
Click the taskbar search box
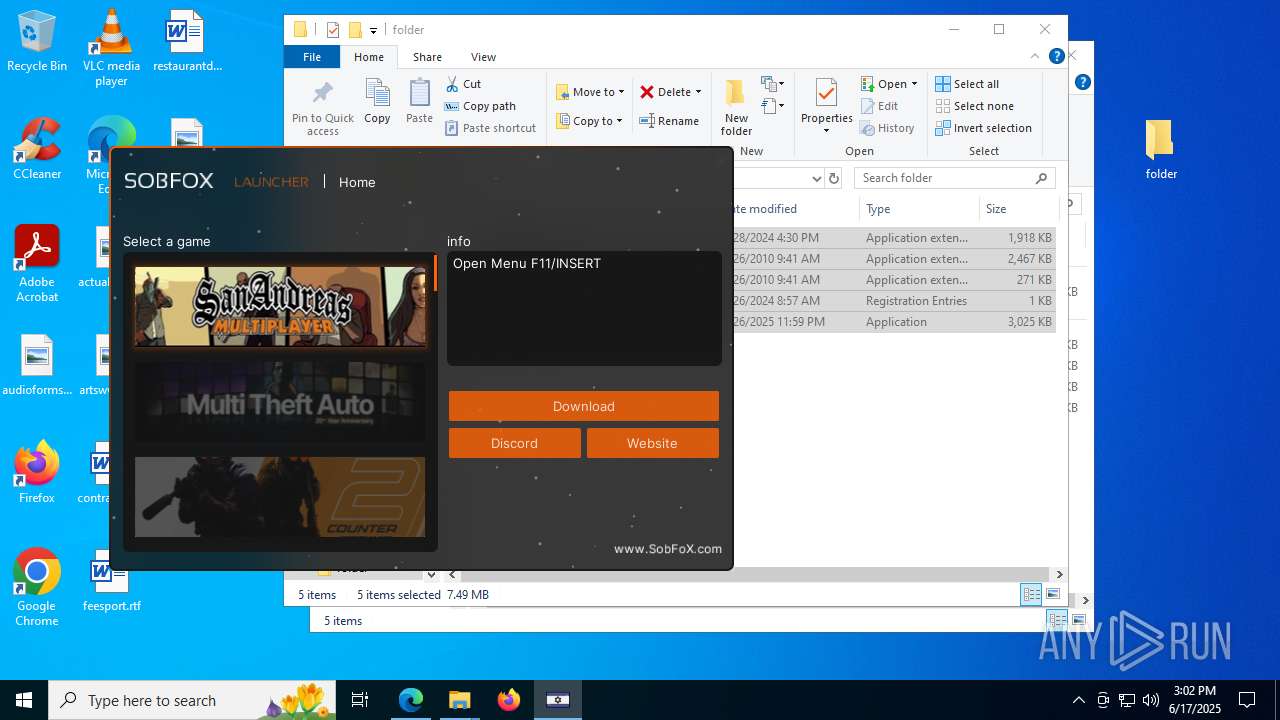pos(192,700)
